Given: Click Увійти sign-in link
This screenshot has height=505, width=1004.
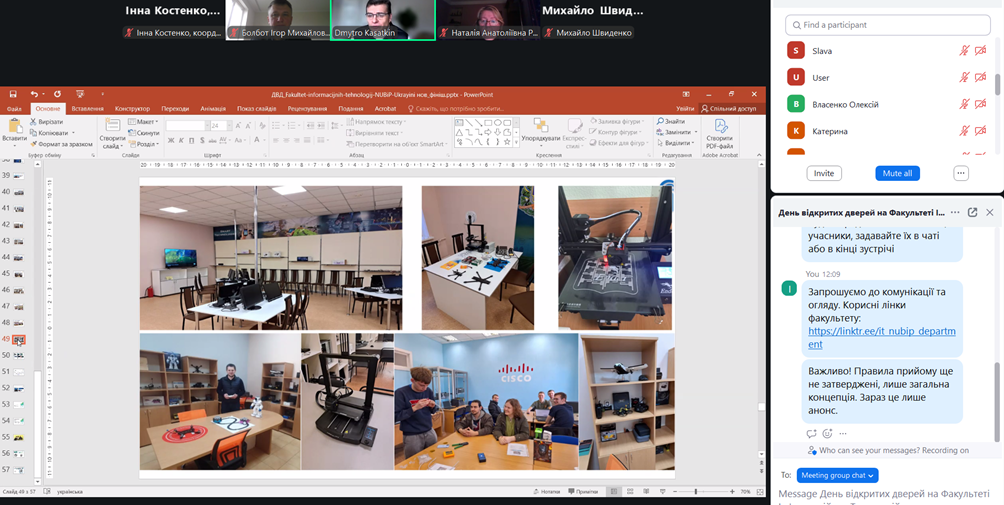Looking at the screenshot, I should pyautogui.click(x=684, y=109).
